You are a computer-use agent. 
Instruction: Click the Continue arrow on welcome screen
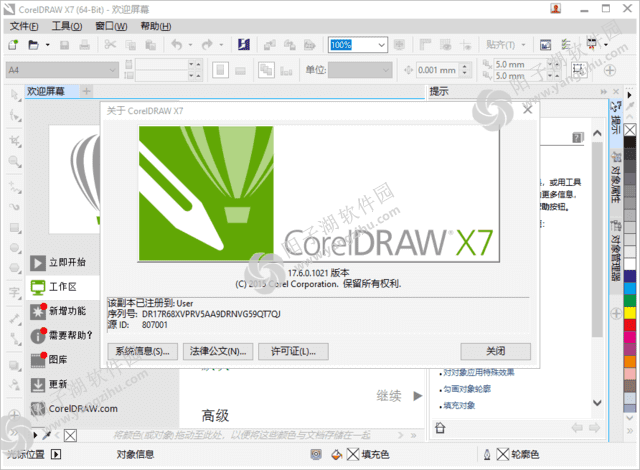tap(418, 396)
